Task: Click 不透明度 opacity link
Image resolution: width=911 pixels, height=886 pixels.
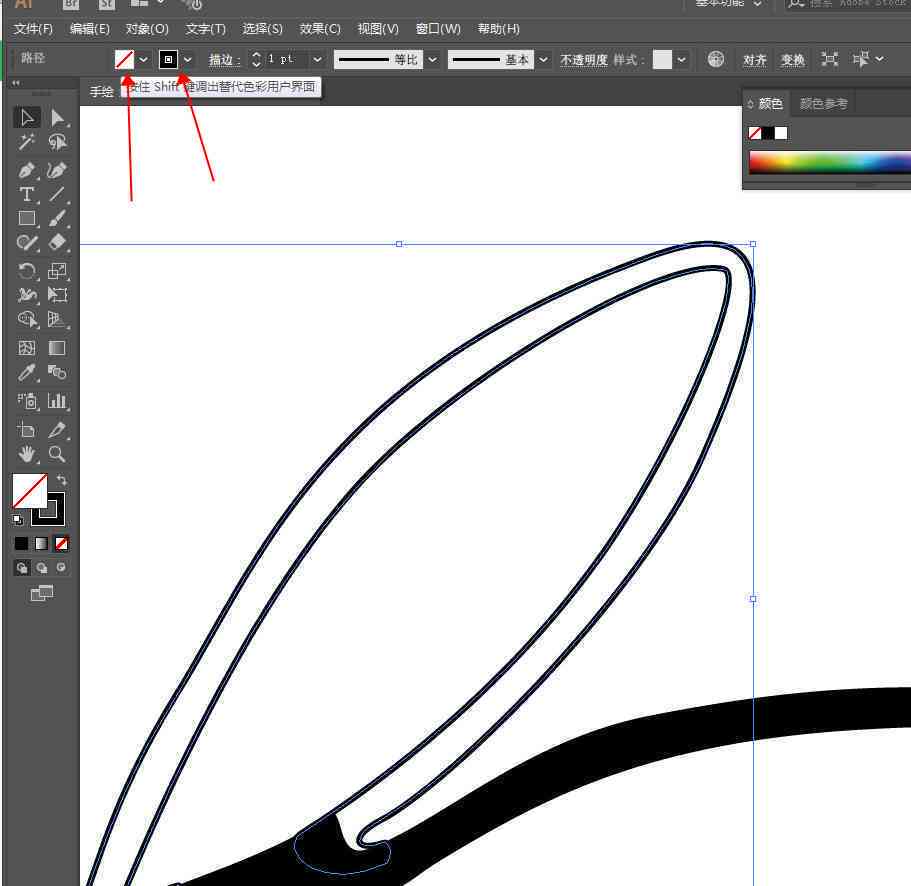Action: pyautogui.click(x=583, y=59)
